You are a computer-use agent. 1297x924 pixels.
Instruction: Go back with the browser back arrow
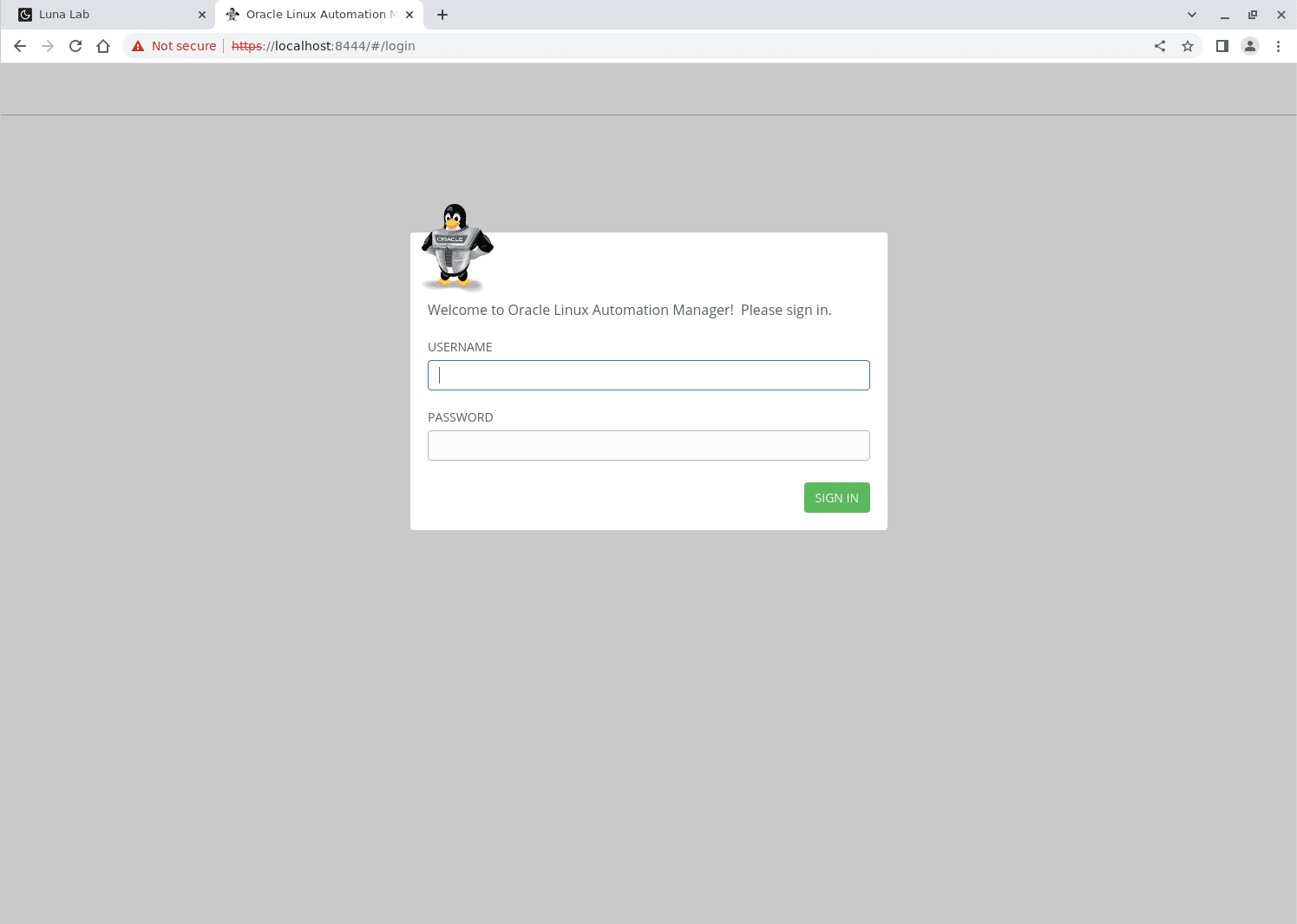point(20,46)
